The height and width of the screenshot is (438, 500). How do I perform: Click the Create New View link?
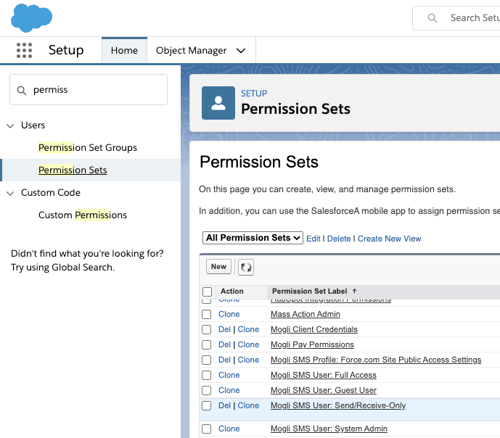(389, 239)
